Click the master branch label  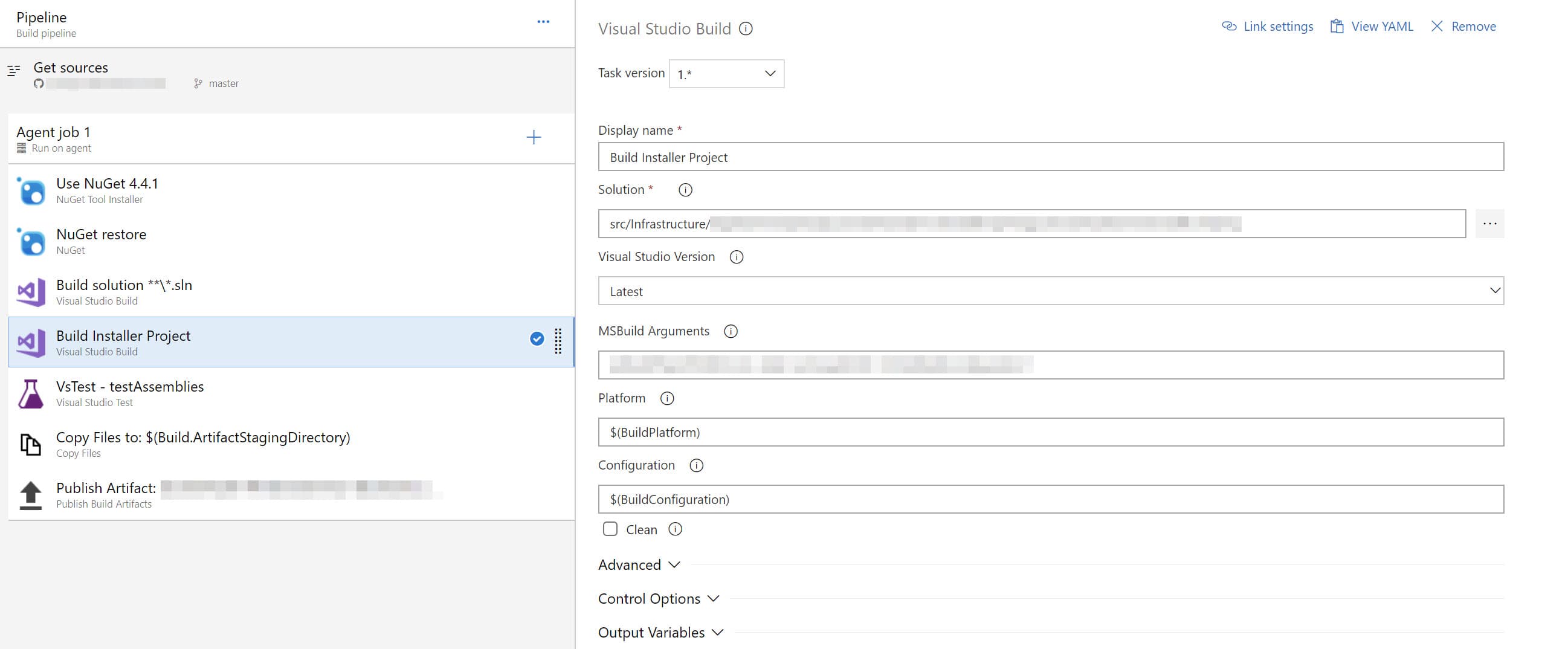tap(224, 83)
